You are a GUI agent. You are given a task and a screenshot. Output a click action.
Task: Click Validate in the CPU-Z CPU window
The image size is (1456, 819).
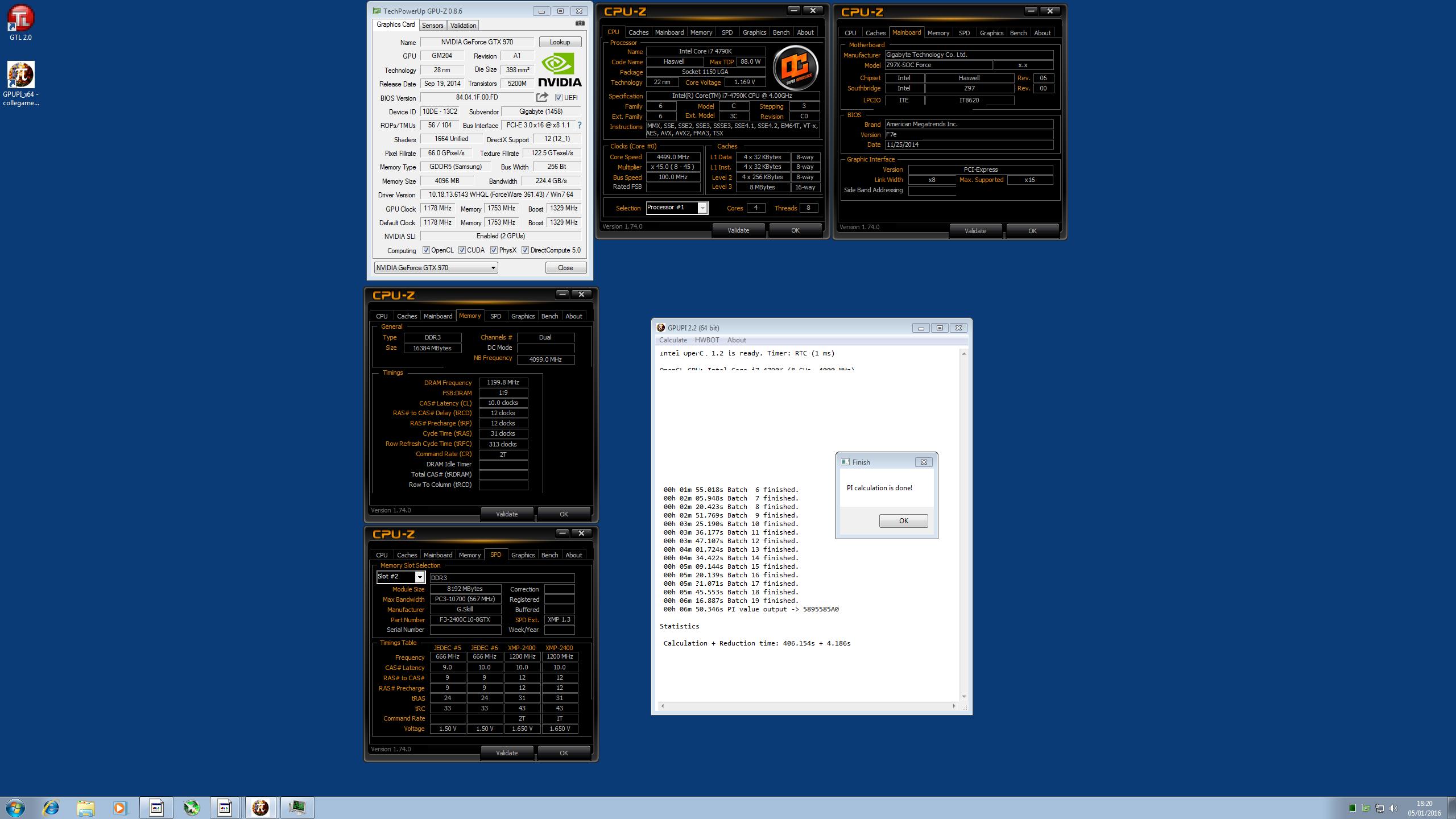pyautogui.click(x=738, y=230)
